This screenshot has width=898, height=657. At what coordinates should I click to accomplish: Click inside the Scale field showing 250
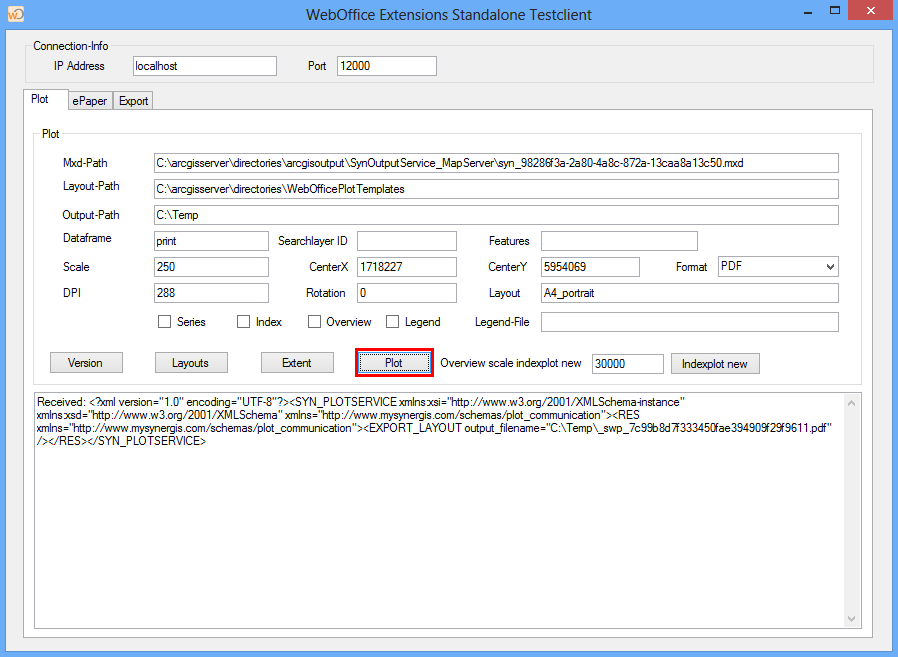click(x=211, y=266)
